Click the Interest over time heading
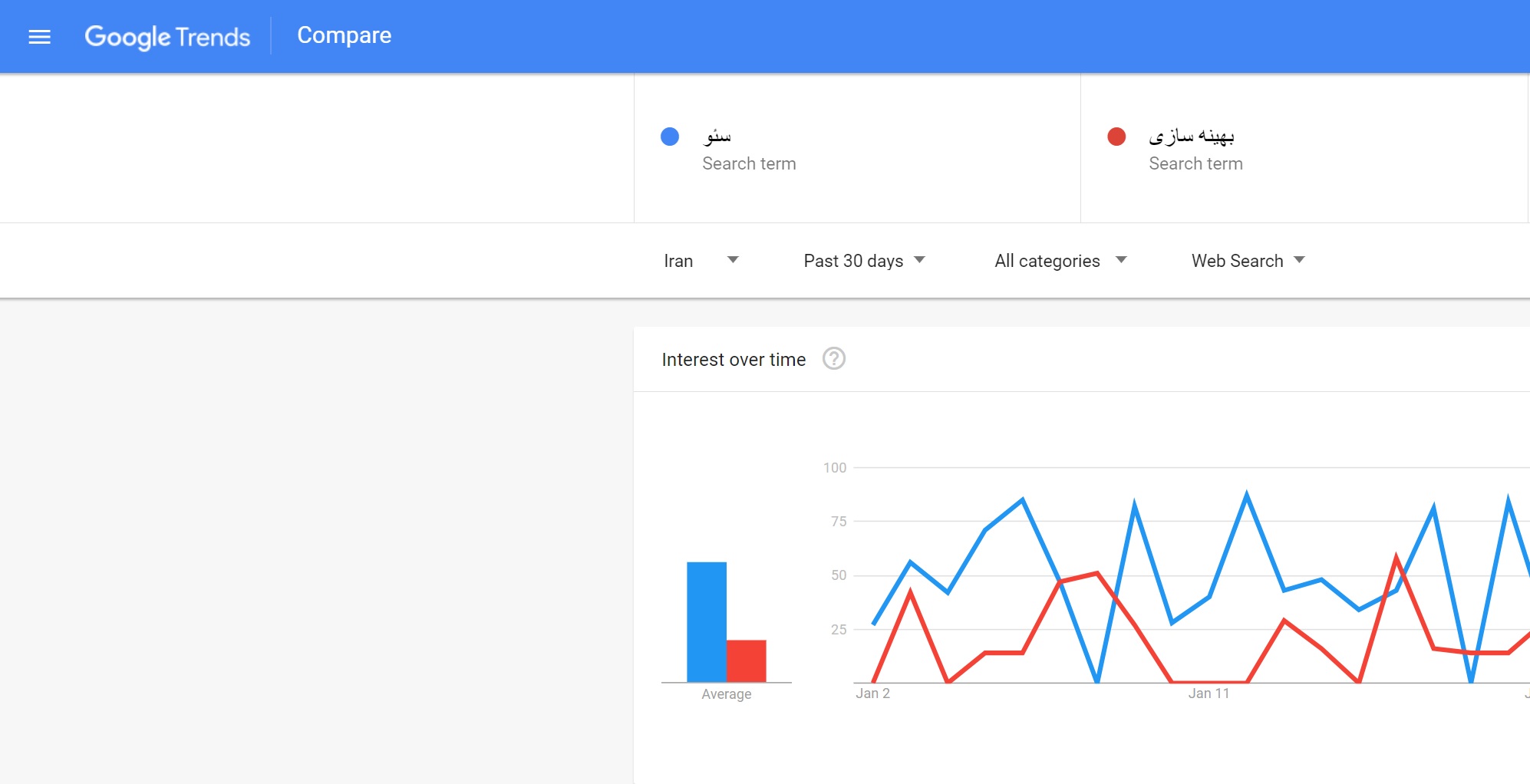 734,360
